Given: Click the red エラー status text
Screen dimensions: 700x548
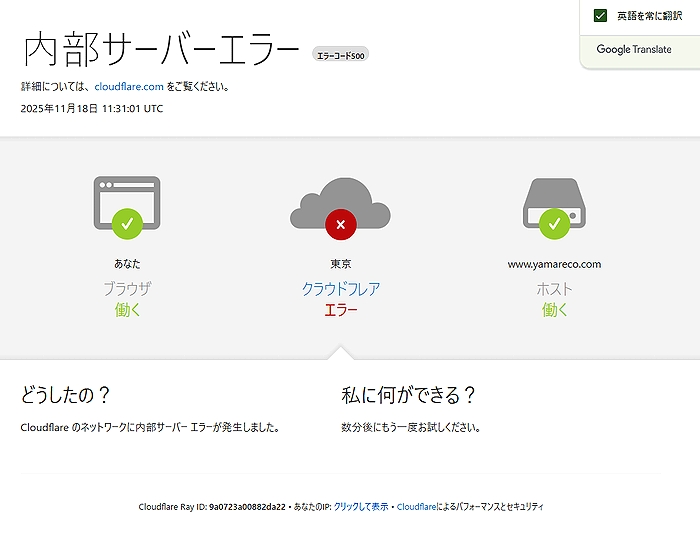Looking at the screenshot, I should [x=340, y=310].
